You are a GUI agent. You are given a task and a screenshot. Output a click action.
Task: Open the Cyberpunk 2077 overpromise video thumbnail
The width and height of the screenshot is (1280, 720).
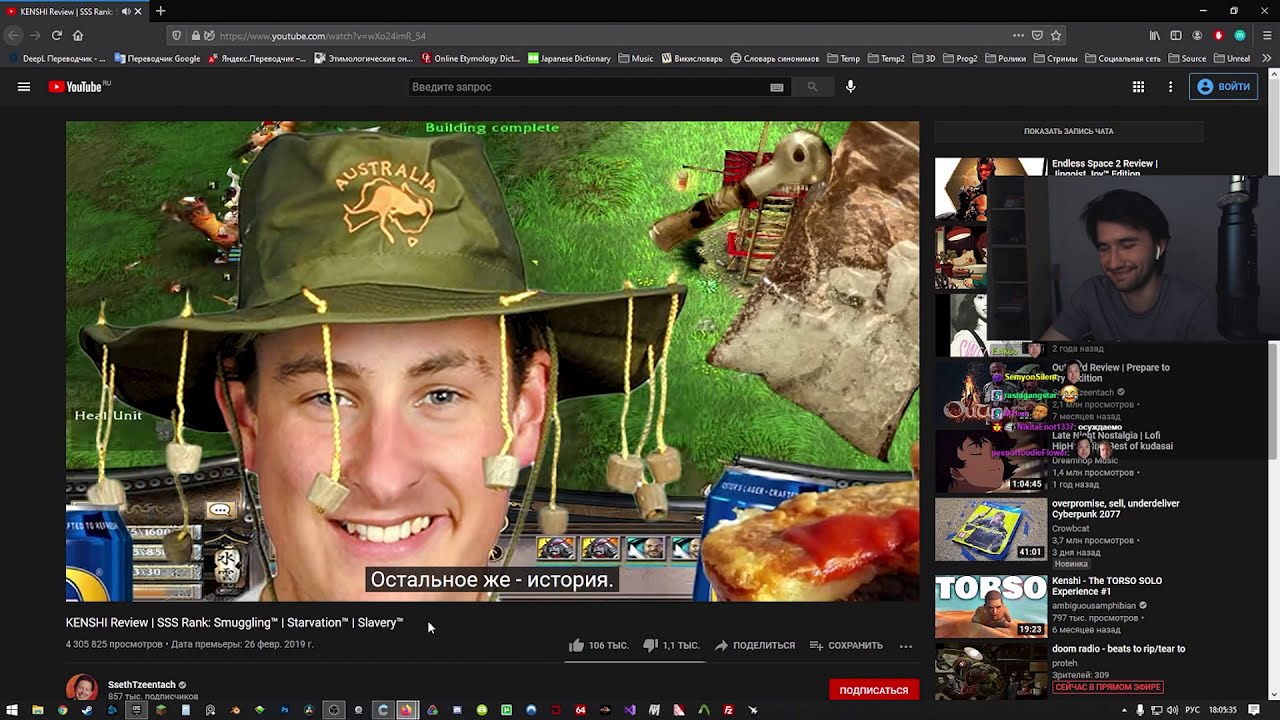(990, 529)
